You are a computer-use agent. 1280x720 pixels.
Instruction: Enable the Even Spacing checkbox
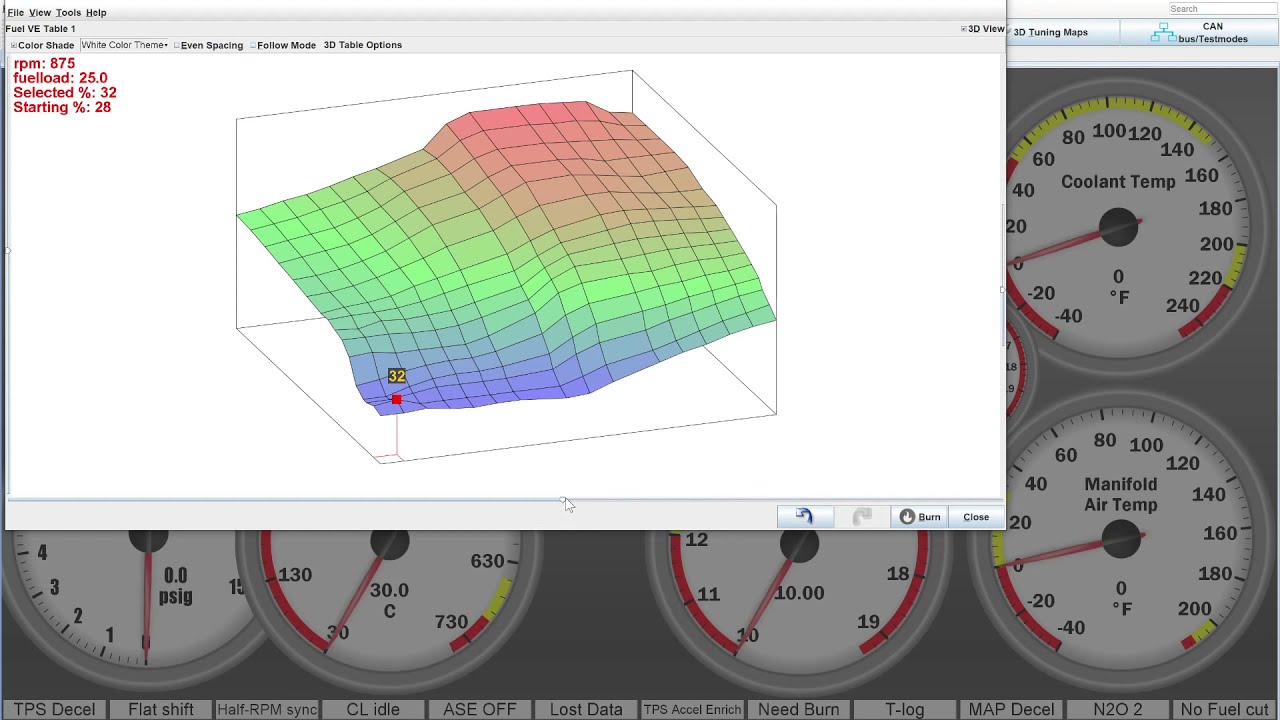coord(208,45)
